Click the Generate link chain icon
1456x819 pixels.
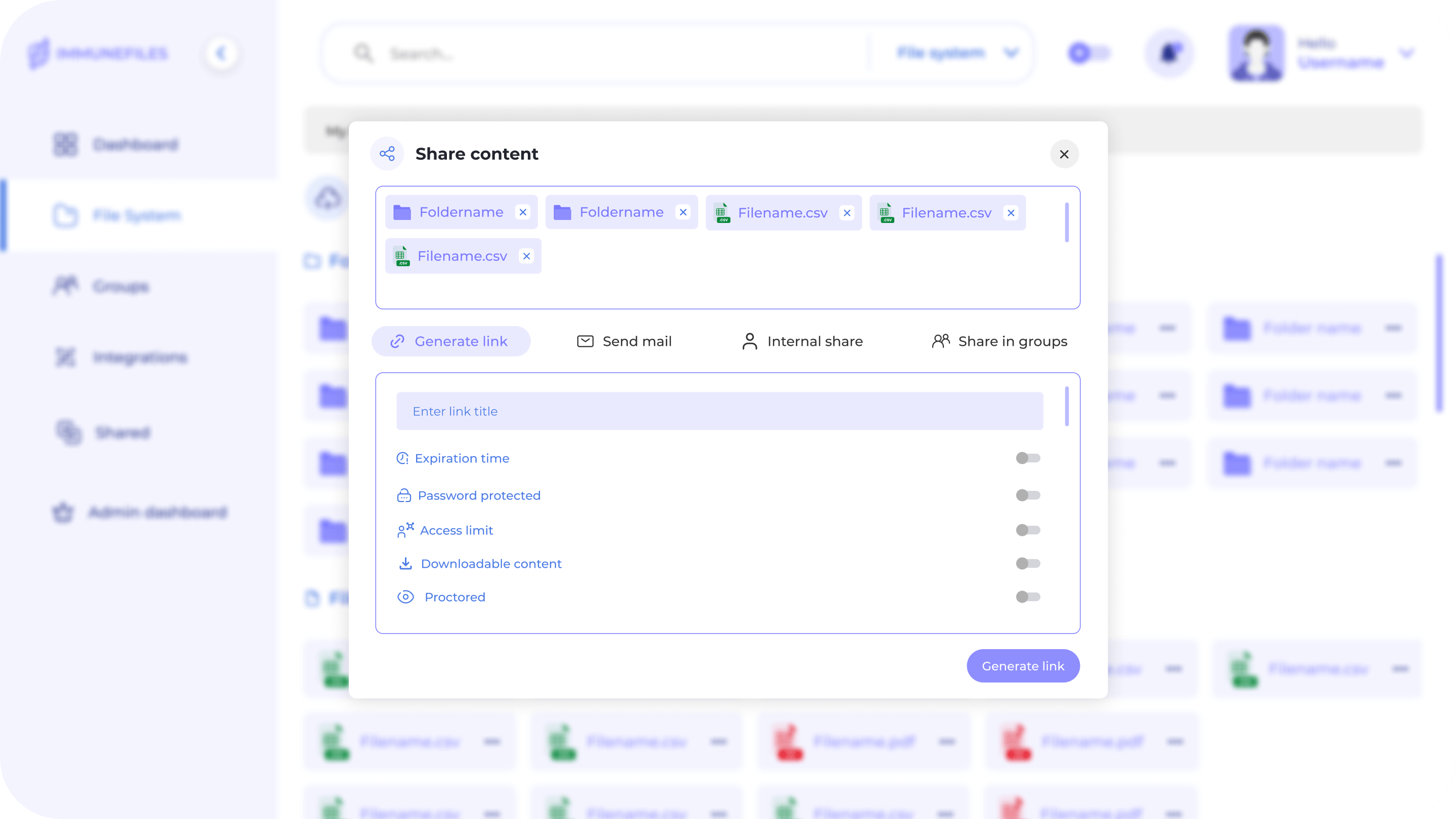tap(398, 341)
